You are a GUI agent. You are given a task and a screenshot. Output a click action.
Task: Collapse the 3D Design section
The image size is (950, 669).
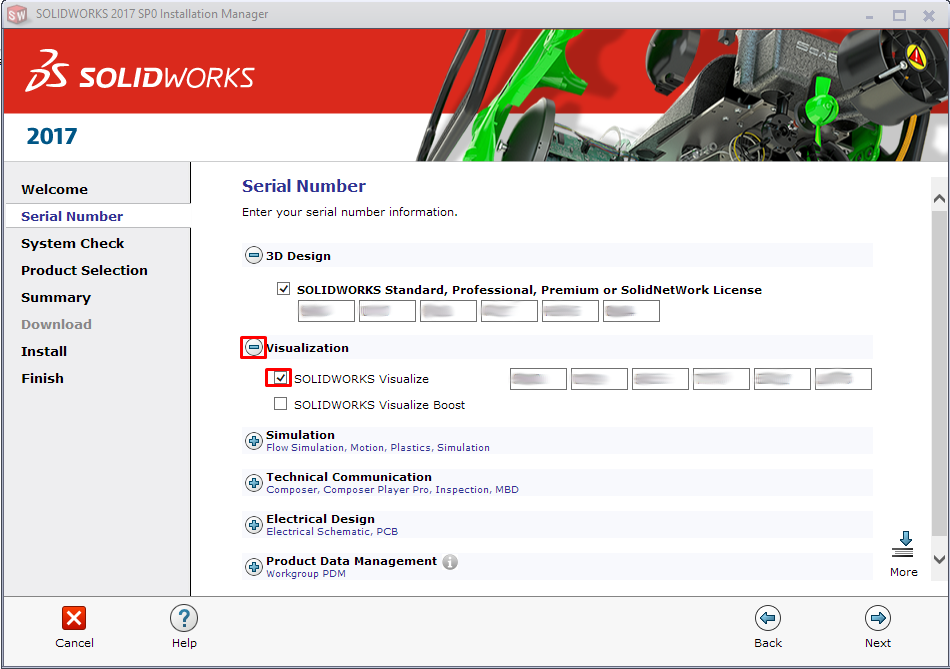(254, 256)
